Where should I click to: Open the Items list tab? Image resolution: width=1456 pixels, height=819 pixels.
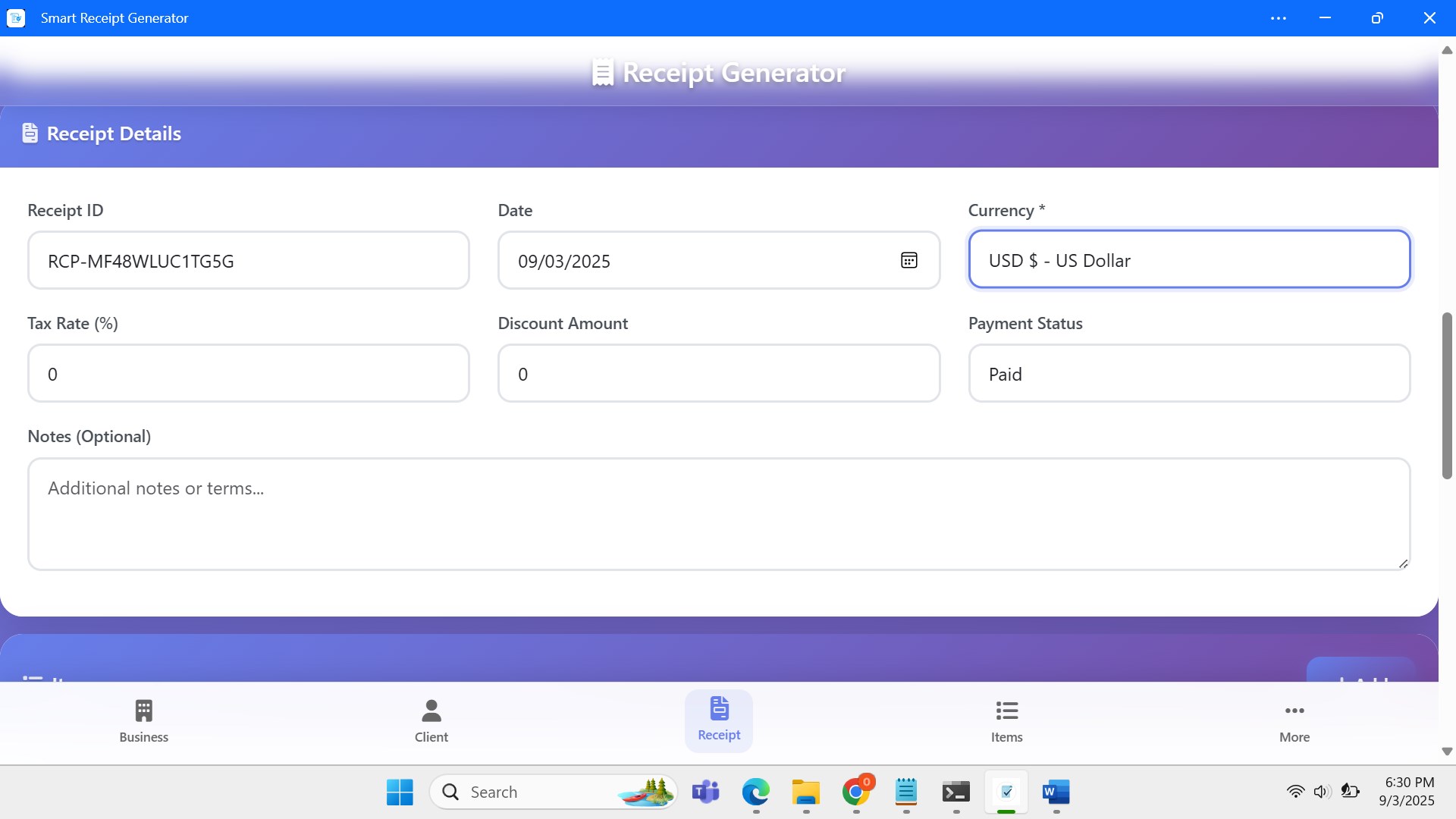[1006, 720]
